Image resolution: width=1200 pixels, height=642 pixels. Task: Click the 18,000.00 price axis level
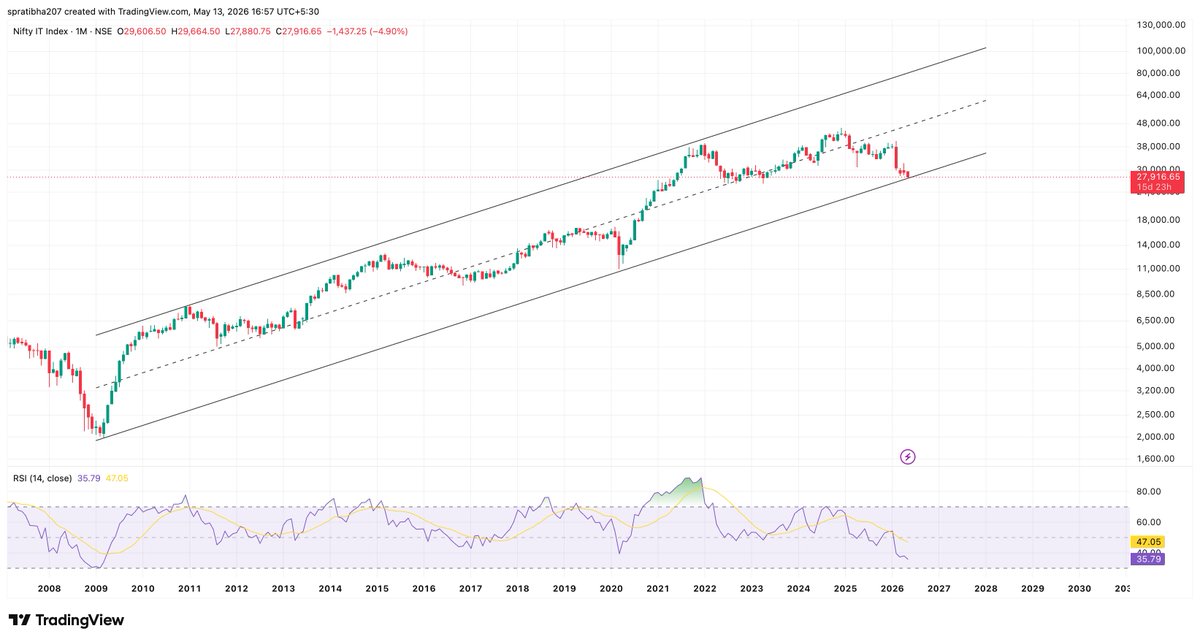[x=1159, y=220]
